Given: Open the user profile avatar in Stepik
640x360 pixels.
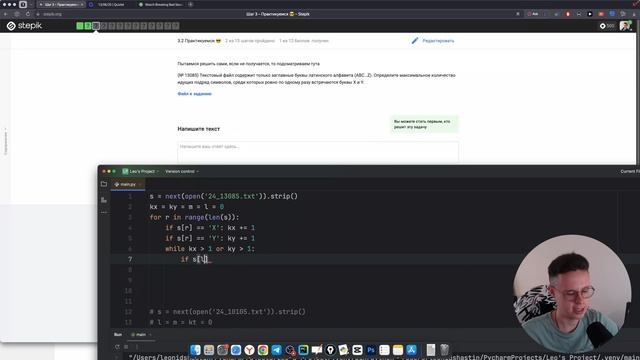Looking at the screenshot, I should tap(625, 26).
